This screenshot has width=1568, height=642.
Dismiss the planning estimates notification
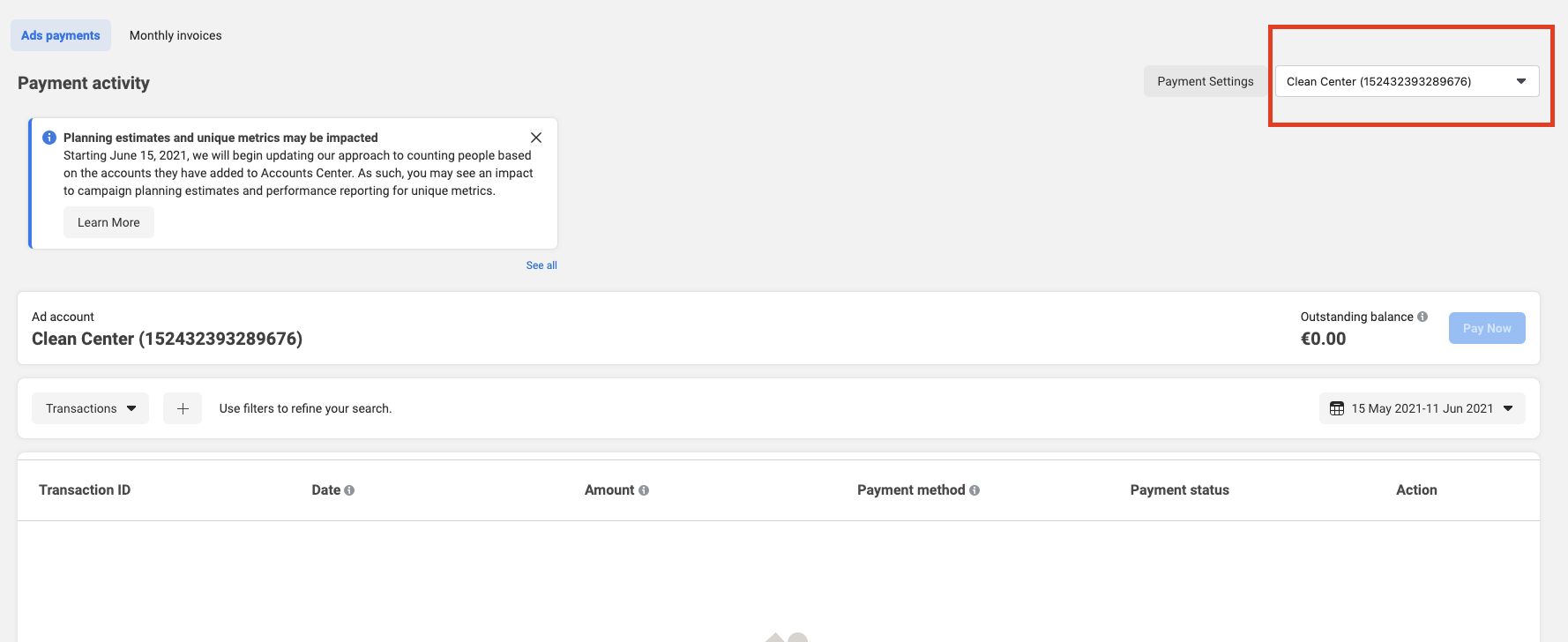pos(536,138)
